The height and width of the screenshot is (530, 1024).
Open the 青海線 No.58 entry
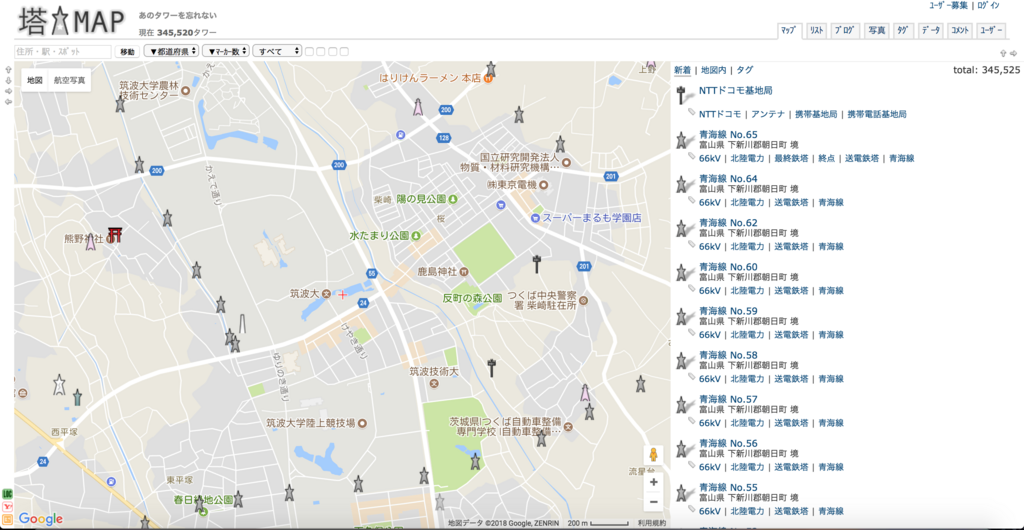pyautogui.click(x=728, y=354)
